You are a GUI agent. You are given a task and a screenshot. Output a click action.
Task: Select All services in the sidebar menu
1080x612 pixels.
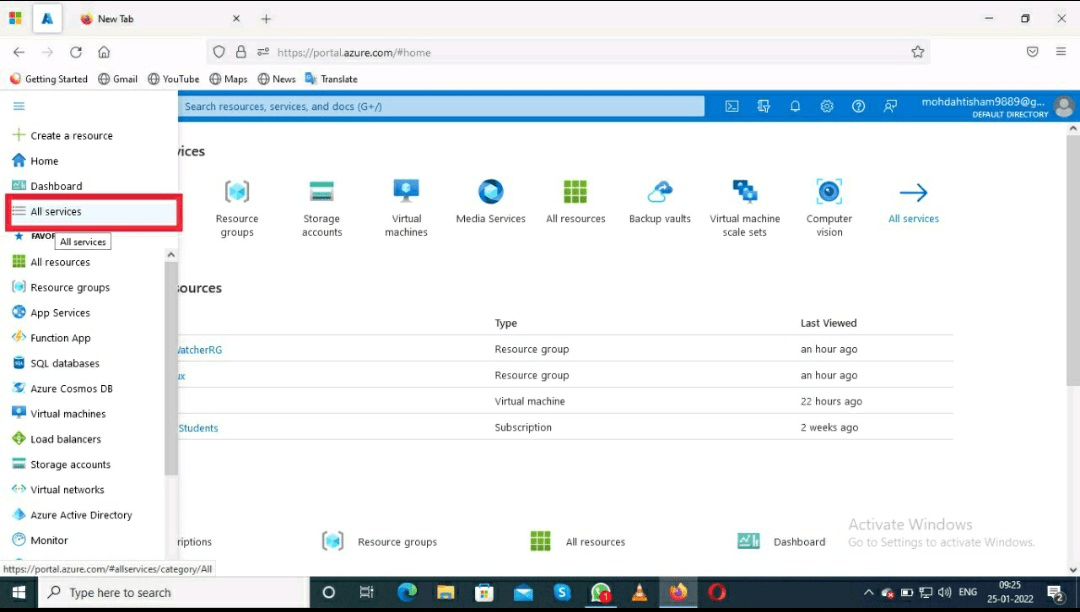[60, 211]
